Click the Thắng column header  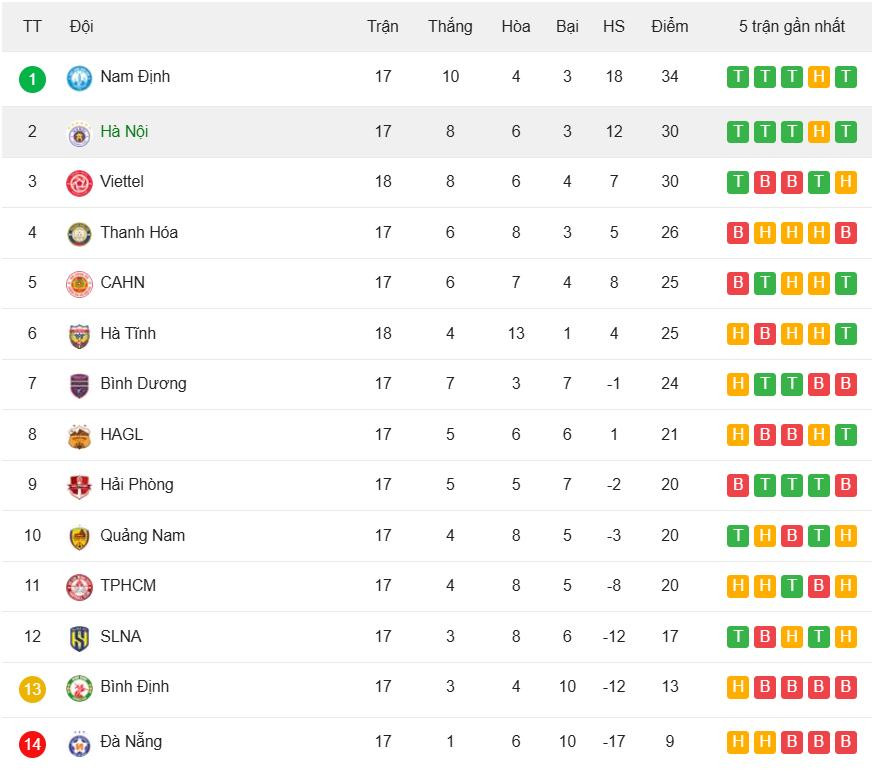(x=450, y=26)
